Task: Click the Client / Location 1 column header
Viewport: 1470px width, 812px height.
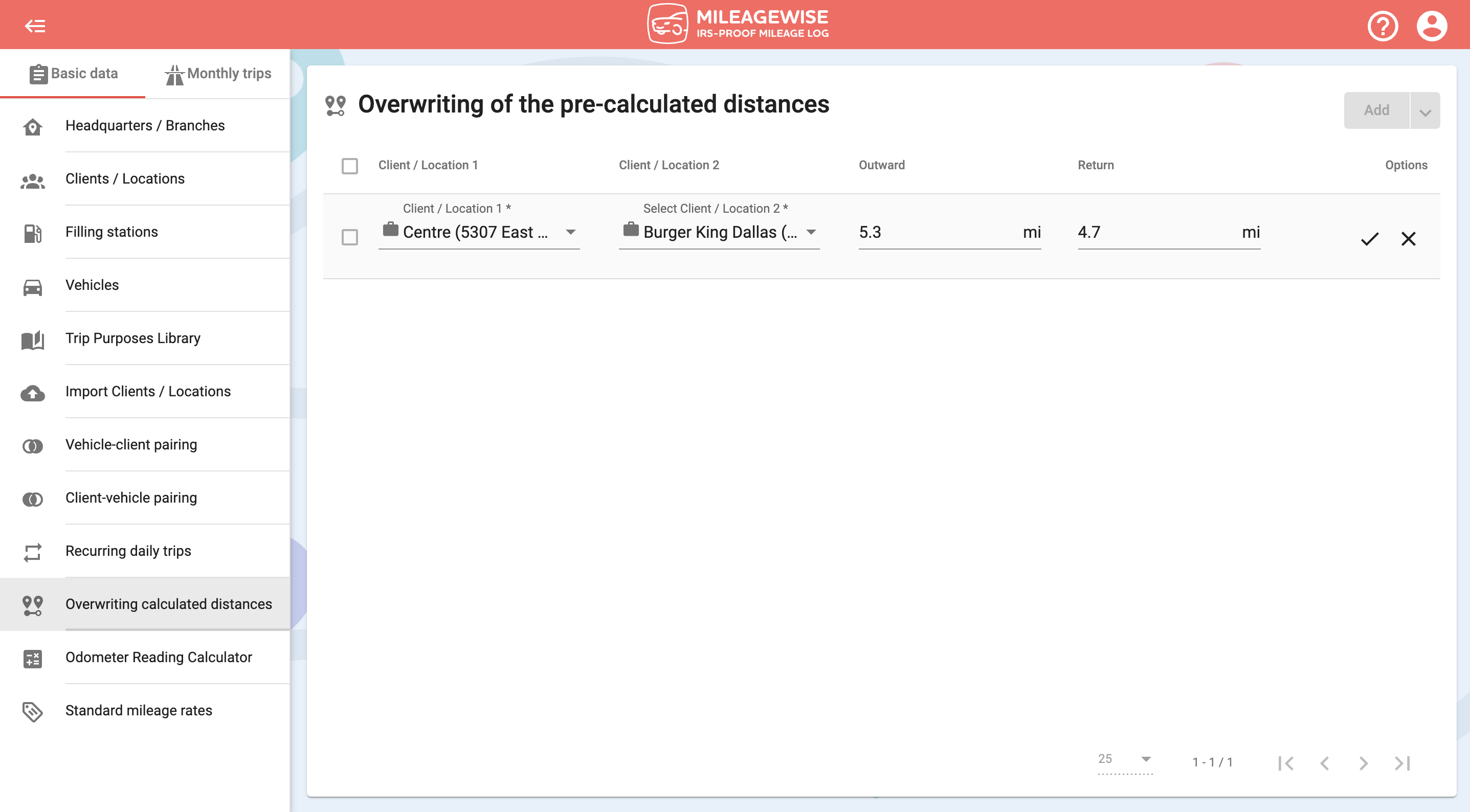Action: [428, 165]
